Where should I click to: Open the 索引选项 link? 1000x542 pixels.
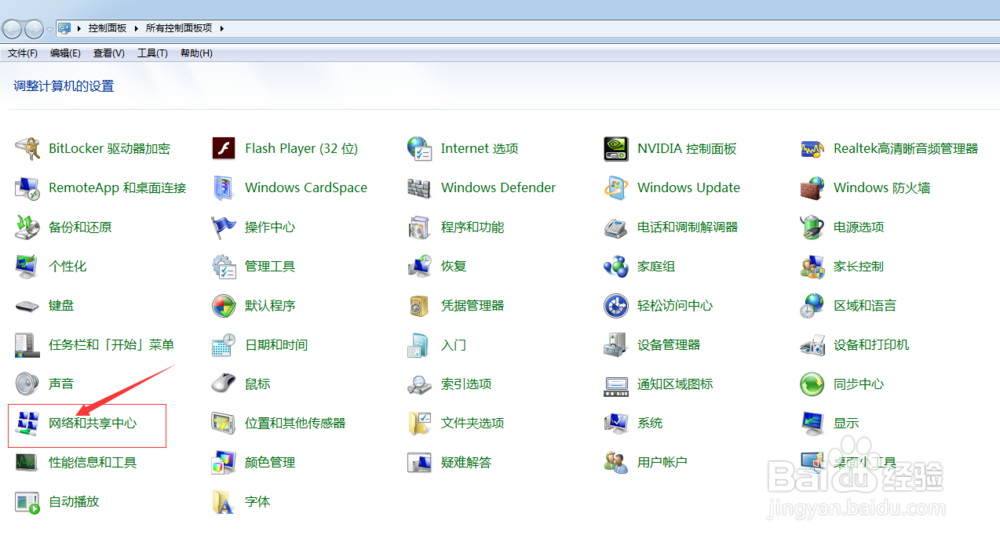tap(466, 384)
